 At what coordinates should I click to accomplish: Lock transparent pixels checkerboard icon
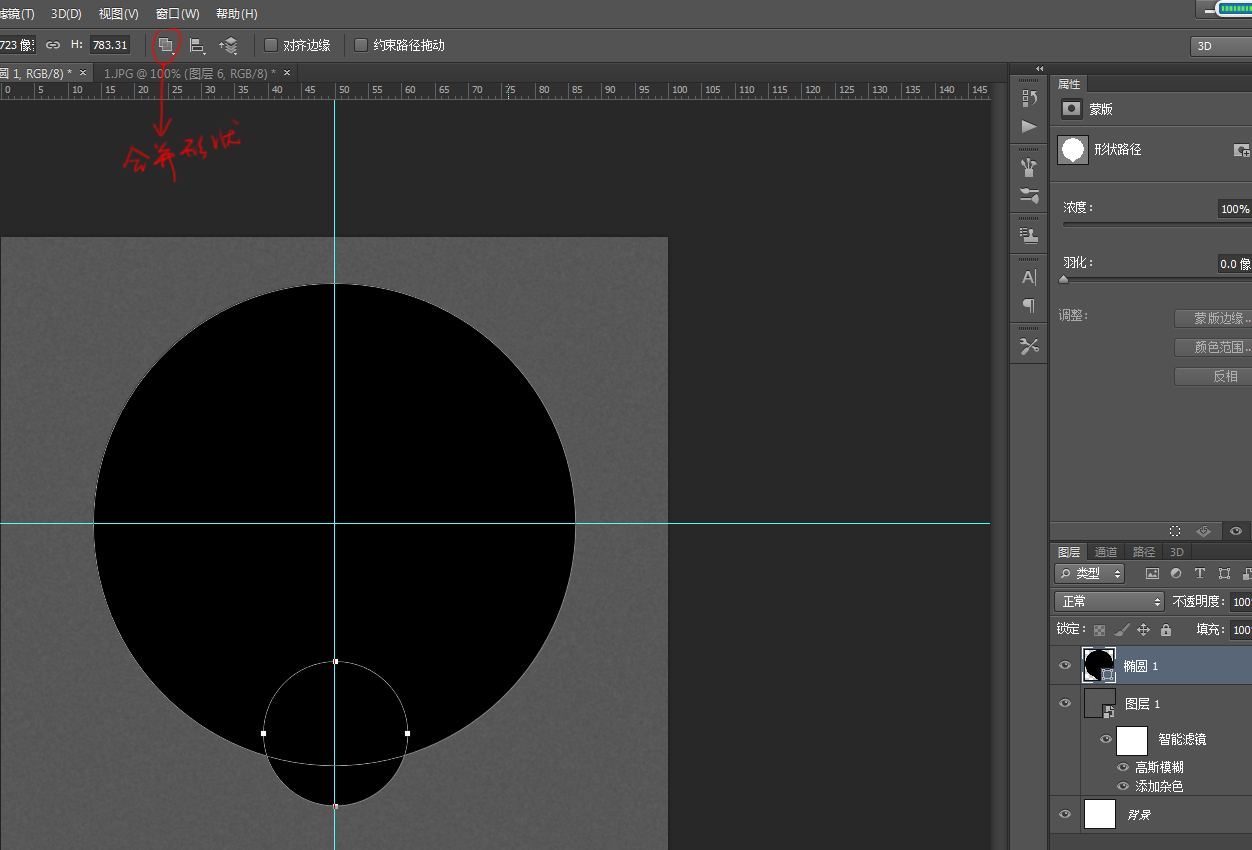1099,630
